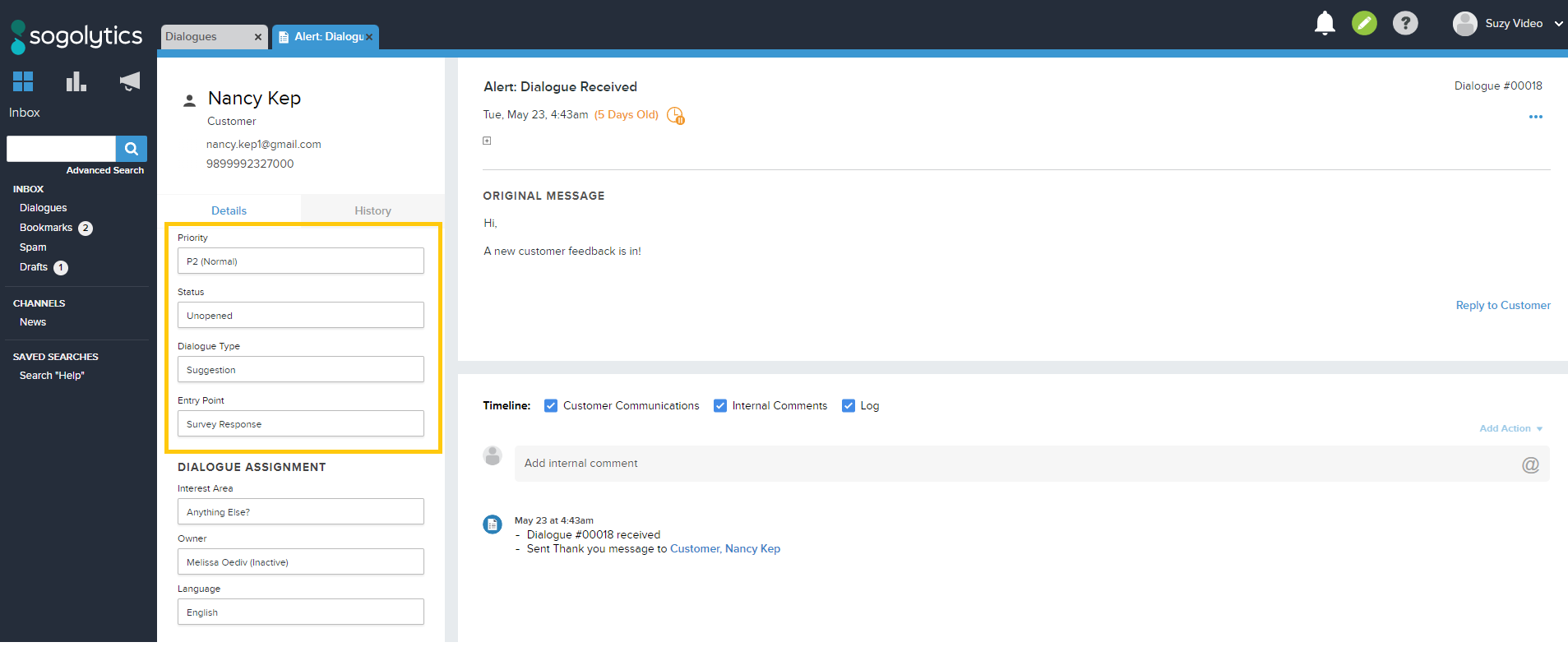The image size is (1568, 656).
Task: Open the help question mark icon
Action: 1404,23
